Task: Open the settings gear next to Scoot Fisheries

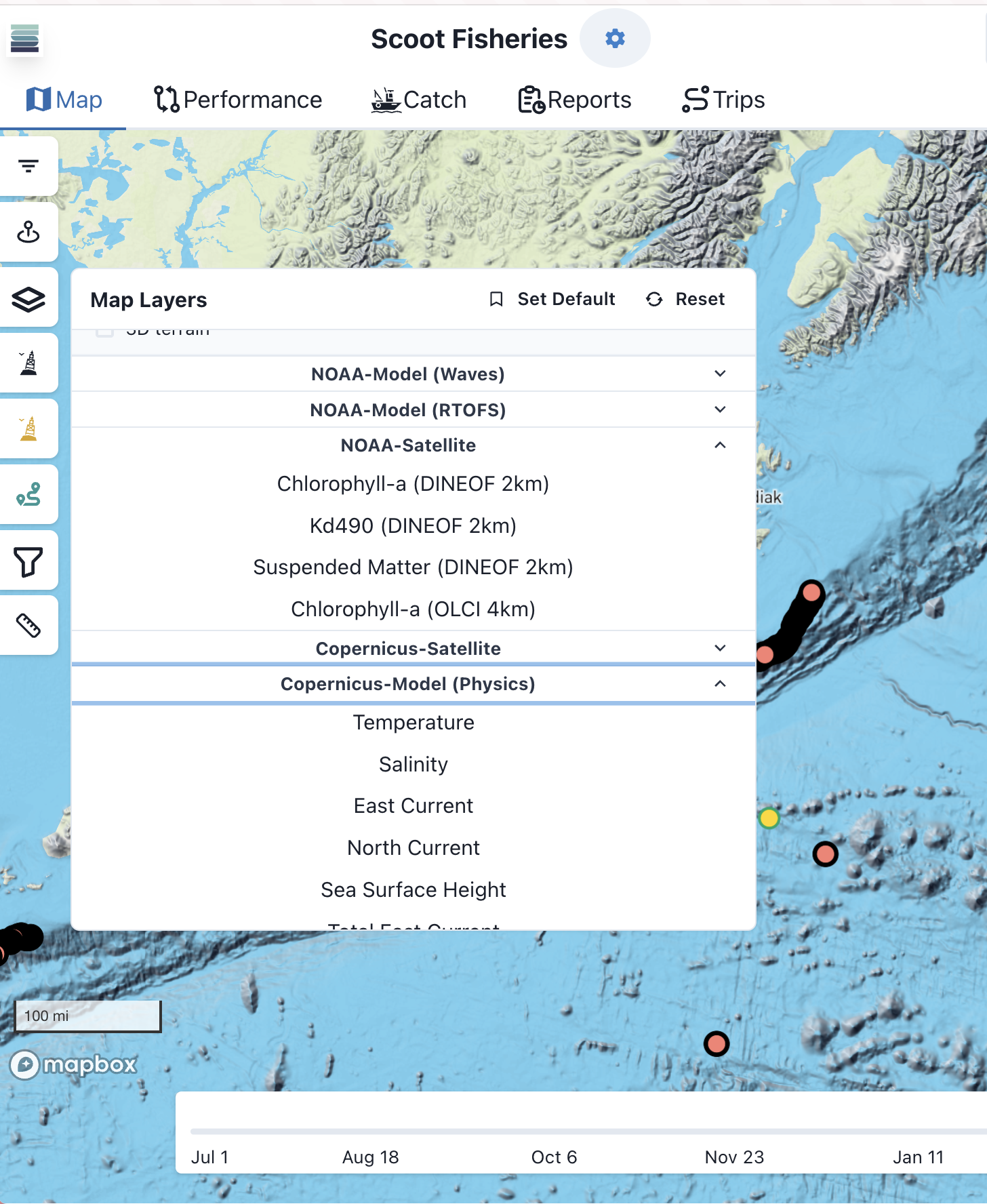Action: (x=615, y=39)
